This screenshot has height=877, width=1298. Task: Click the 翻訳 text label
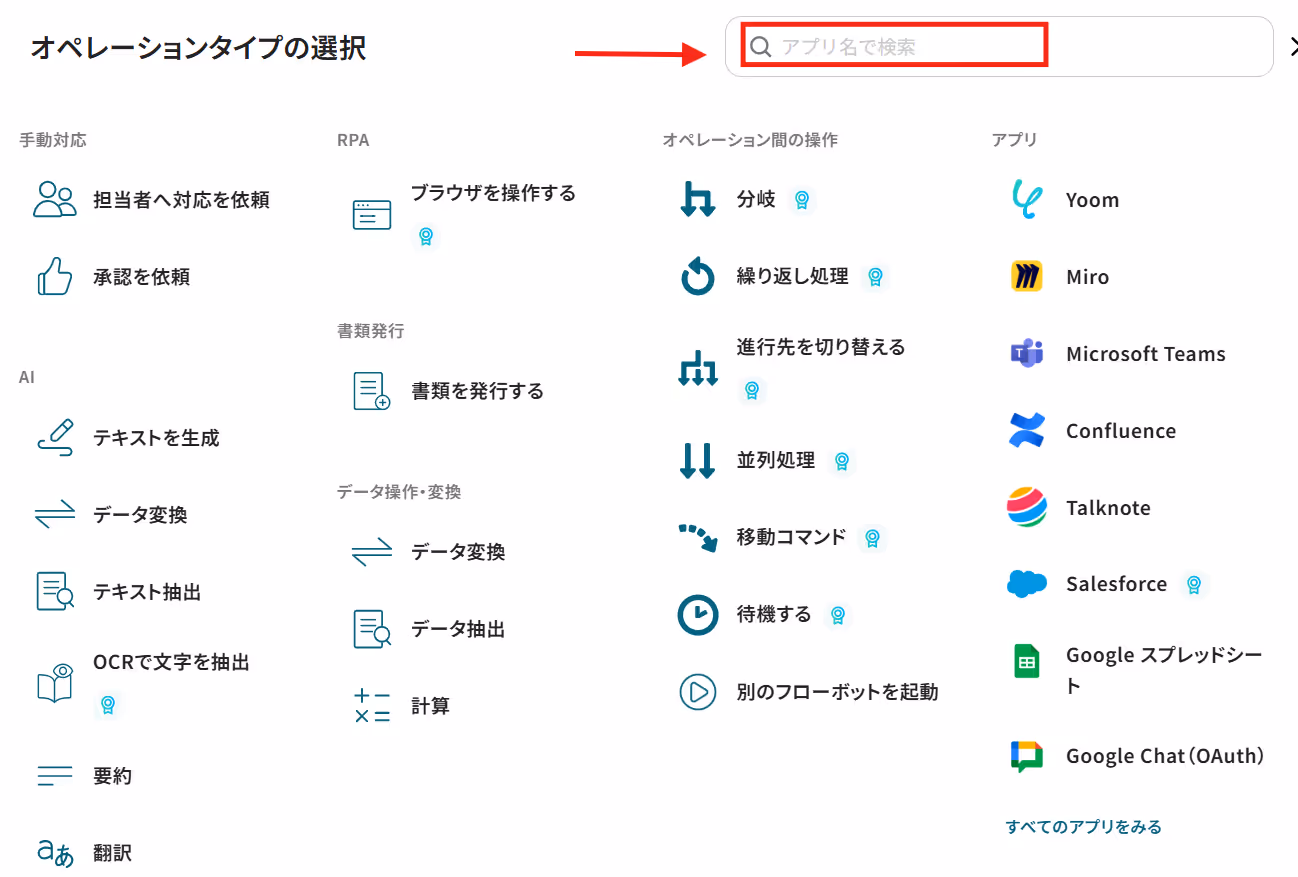(x=113, y=853)
